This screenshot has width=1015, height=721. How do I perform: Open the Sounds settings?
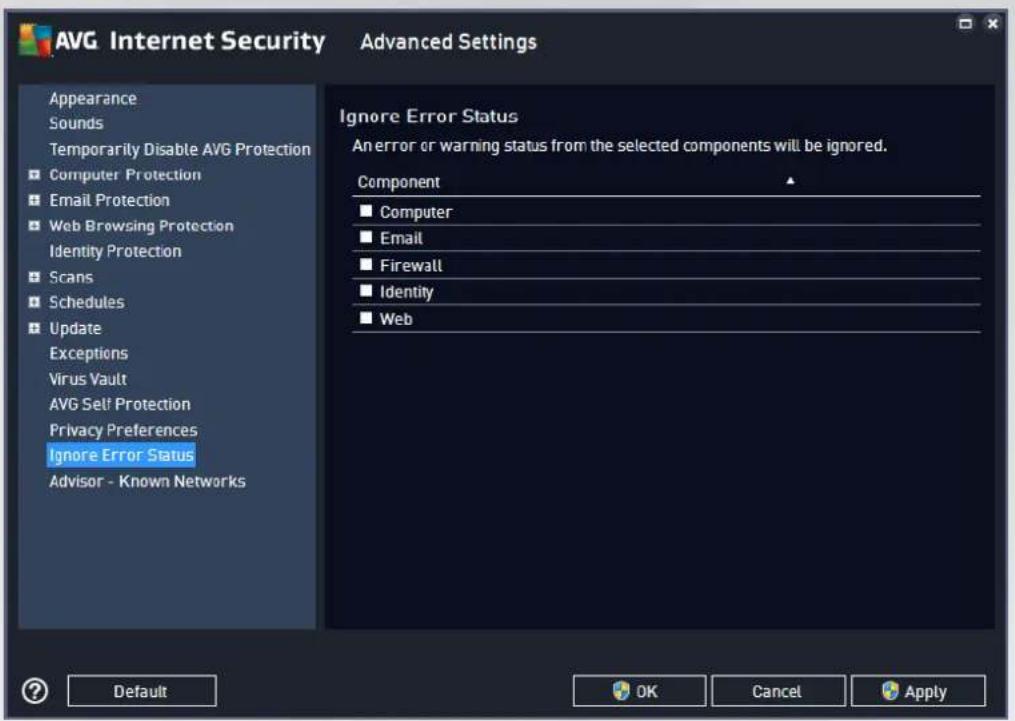(x=76, y=123)
